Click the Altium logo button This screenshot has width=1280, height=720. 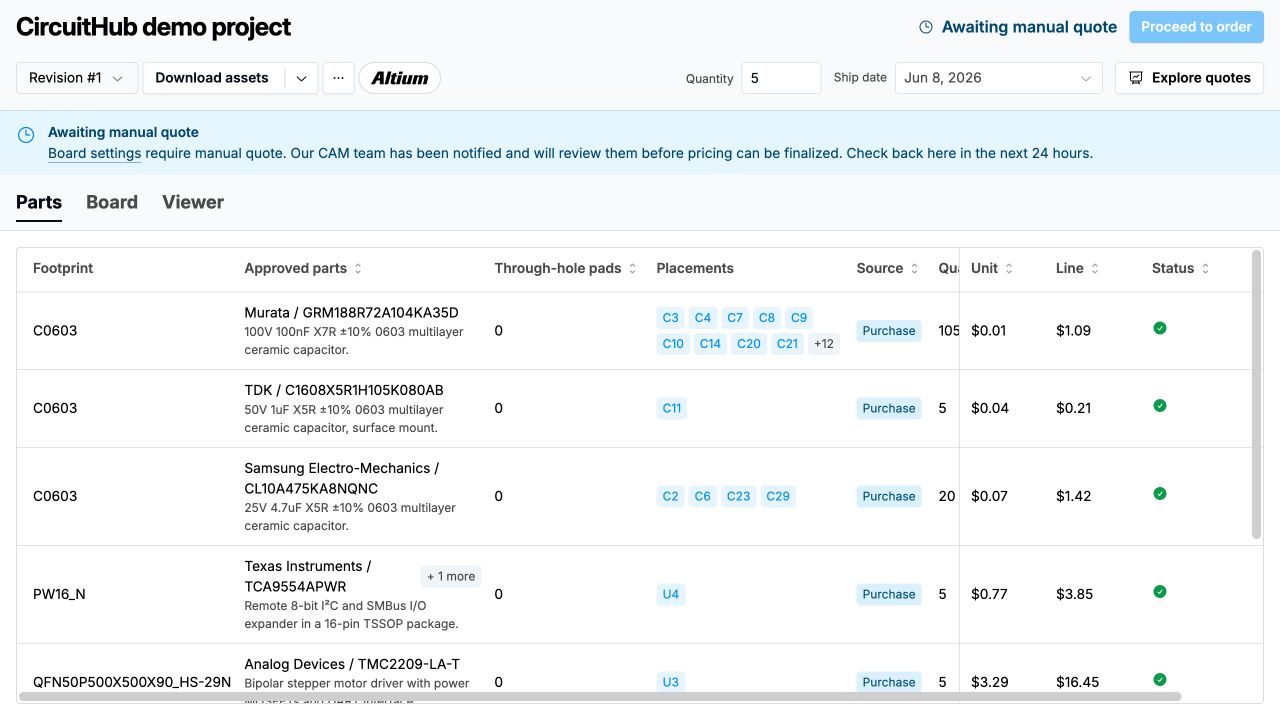tap(400, 78)
